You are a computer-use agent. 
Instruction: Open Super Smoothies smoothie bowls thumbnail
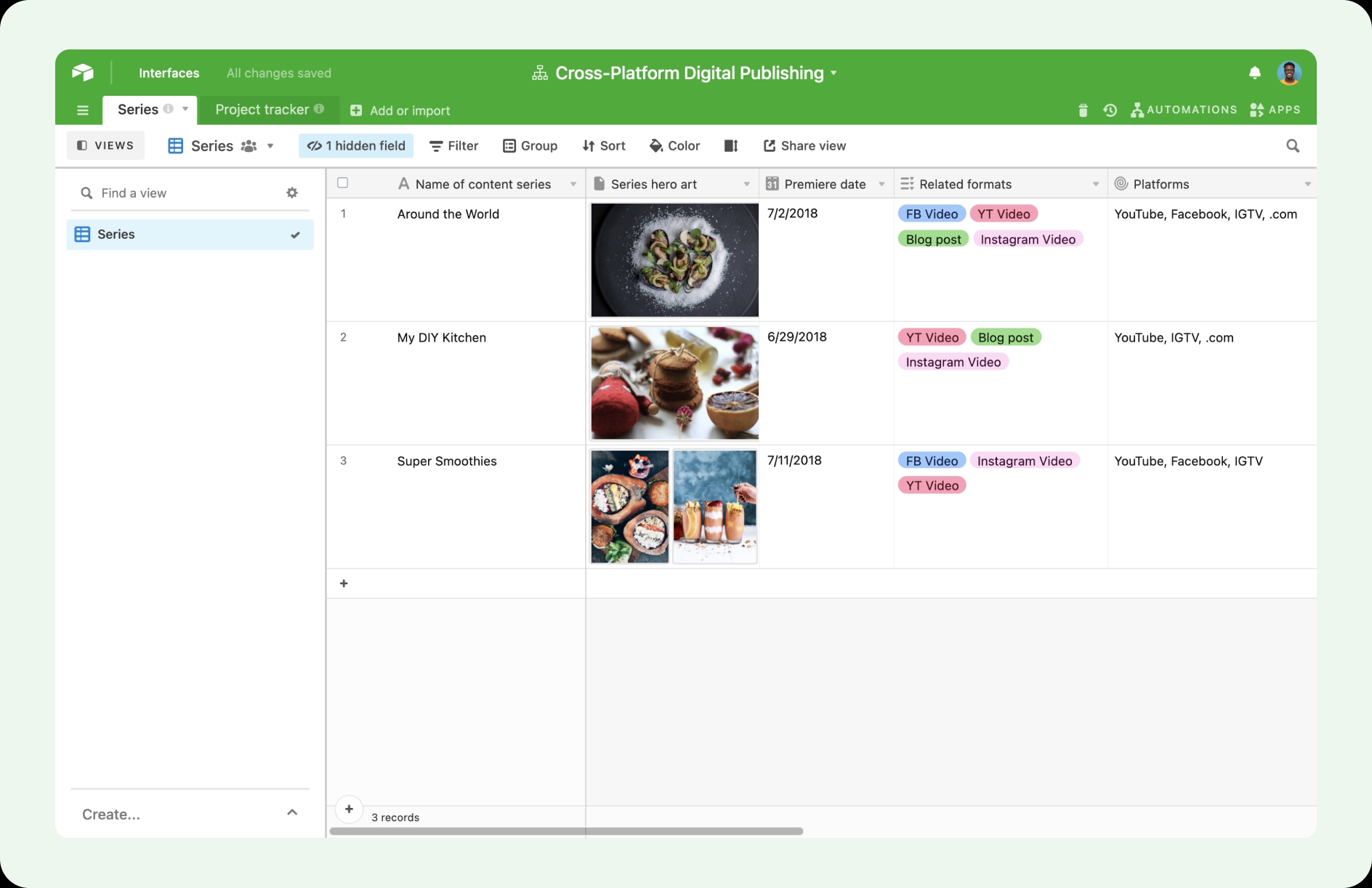click(630, 506)
